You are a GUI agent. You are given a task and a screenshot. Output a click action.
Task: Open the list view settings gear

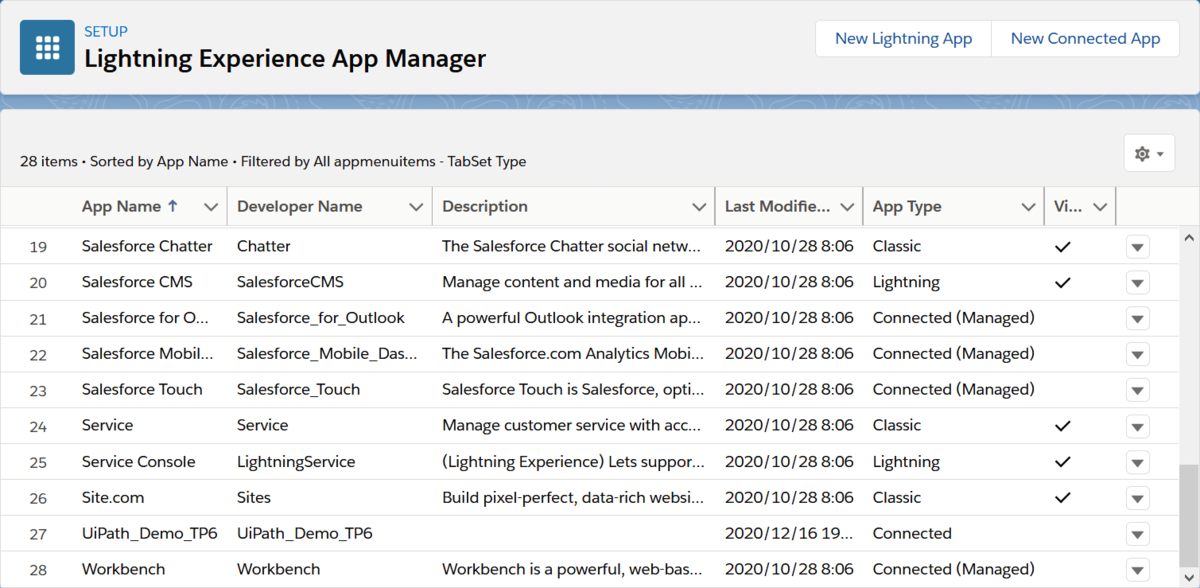tap(1149, 154)
